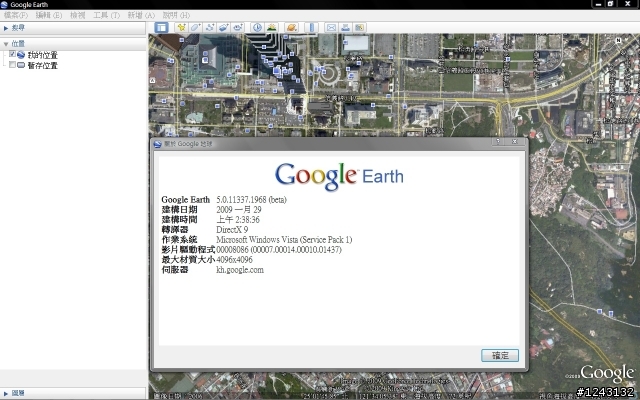Click the N compass indicator on map
This screenshot has width=640, height=400.
click(618, 40)
